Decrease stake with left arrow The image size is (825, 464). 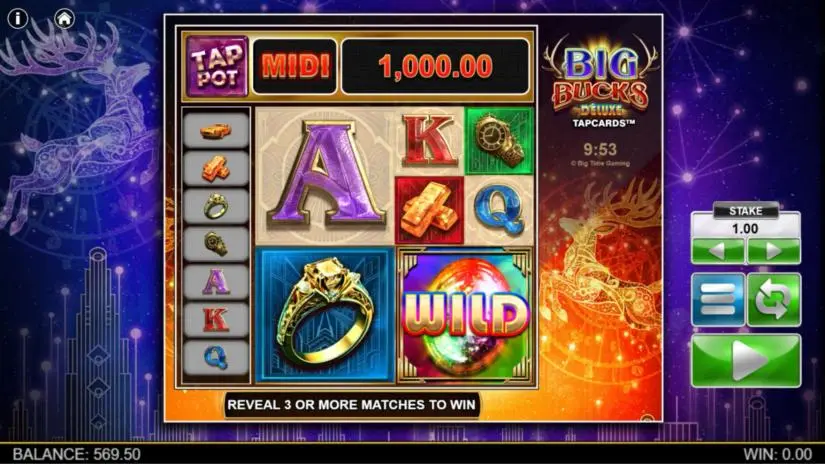[x=718, y=251]
